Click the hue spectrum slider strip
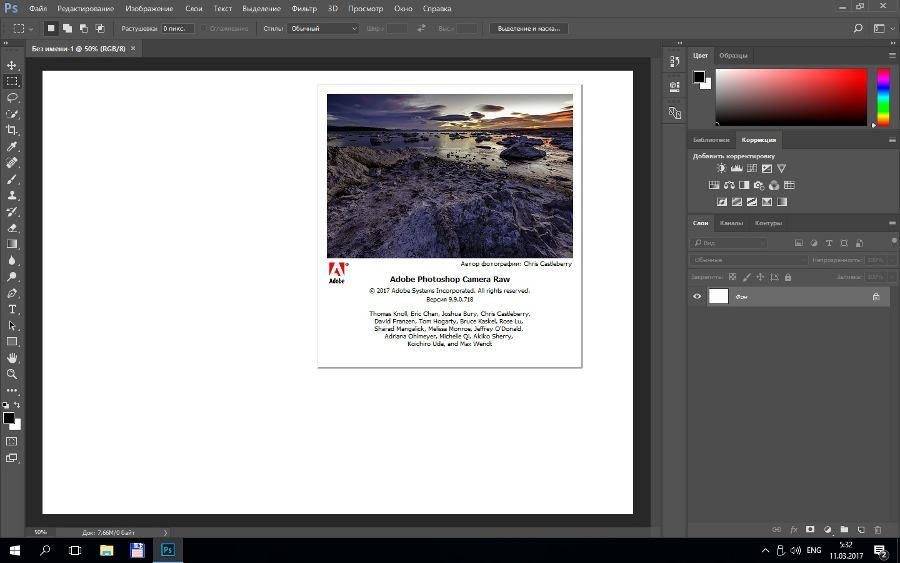 [x=883, y=97]
